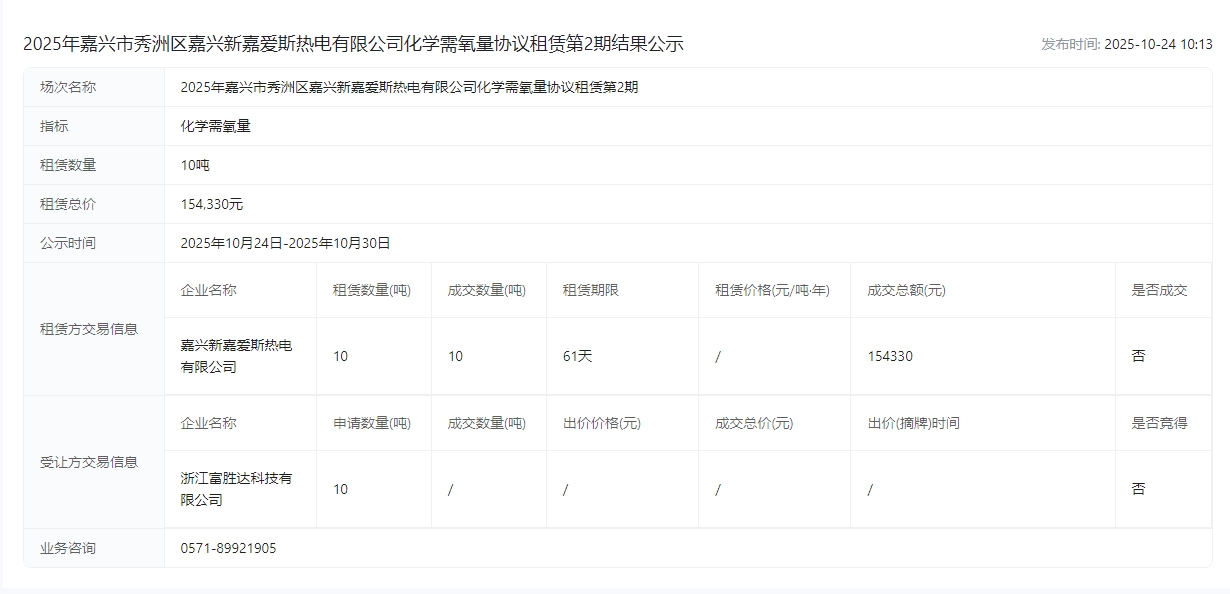Image resolution: width=1230 pixels, height=594 pixels.
Task: Click the 是否竞得 column header
Action: pyautogui.click(x=1159, y=423)
